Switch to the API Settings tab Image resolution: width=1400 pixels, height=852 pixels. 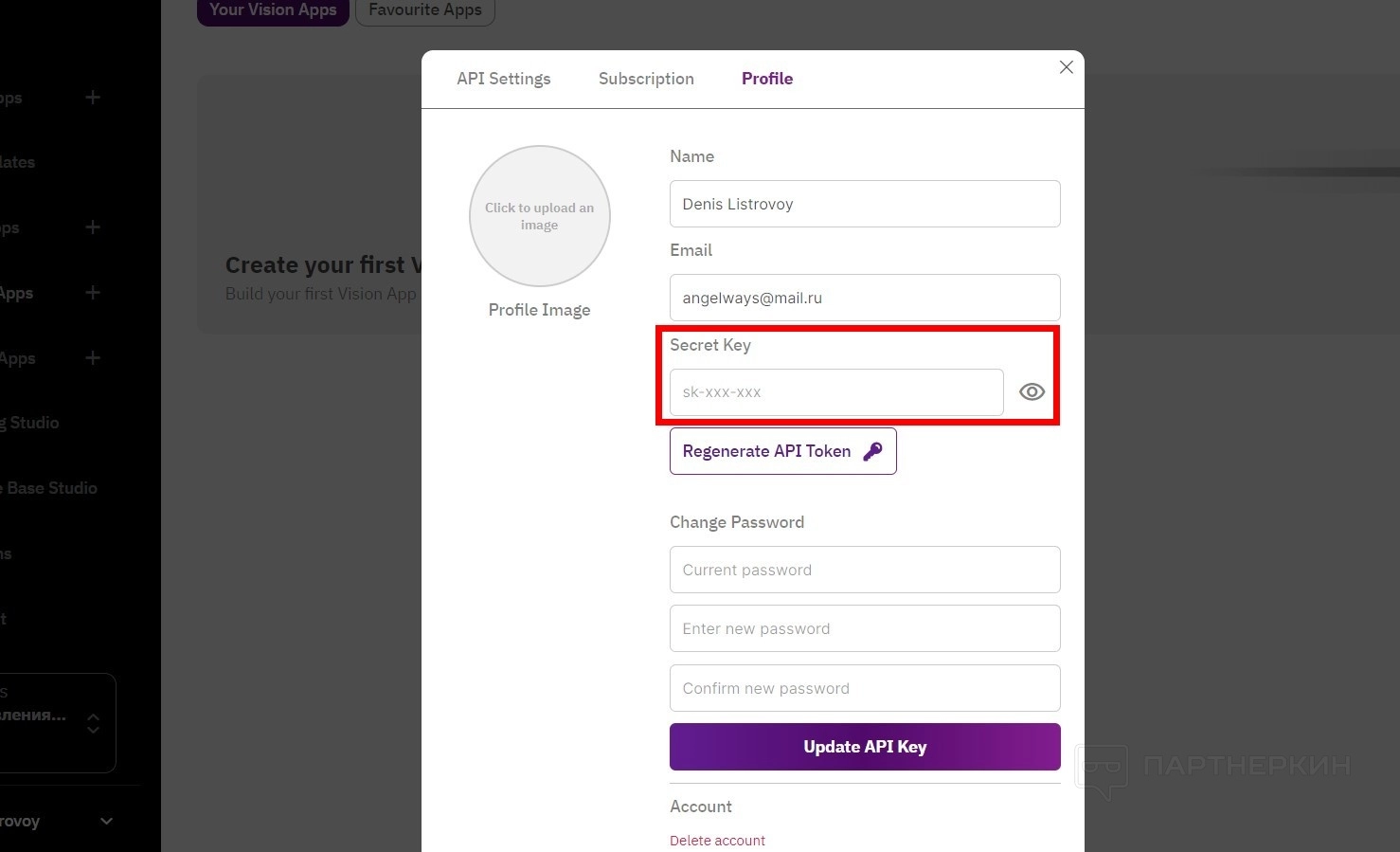point(503,79)
